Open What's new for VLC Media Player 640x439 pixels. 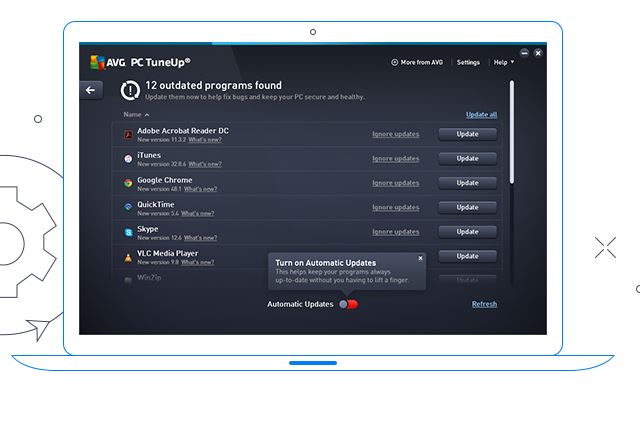click(x=198, y=262)
